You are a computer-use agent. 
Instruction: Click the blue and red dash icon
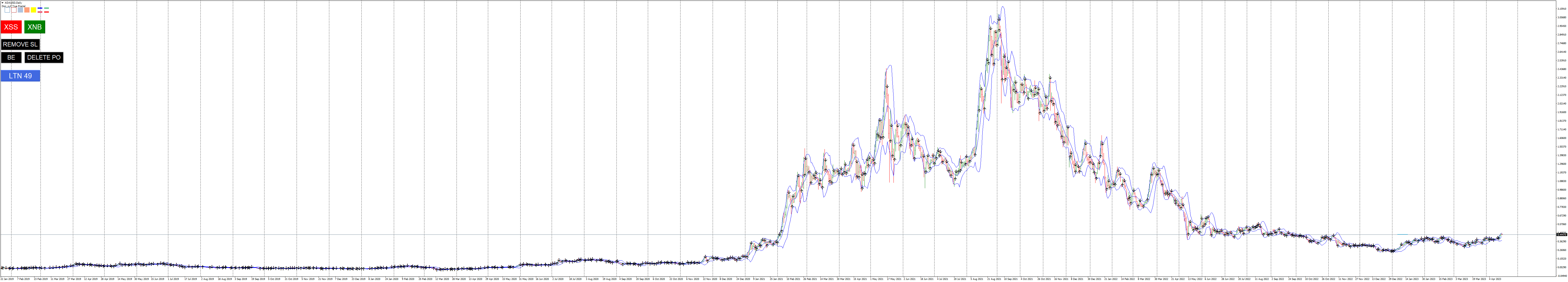40,10
